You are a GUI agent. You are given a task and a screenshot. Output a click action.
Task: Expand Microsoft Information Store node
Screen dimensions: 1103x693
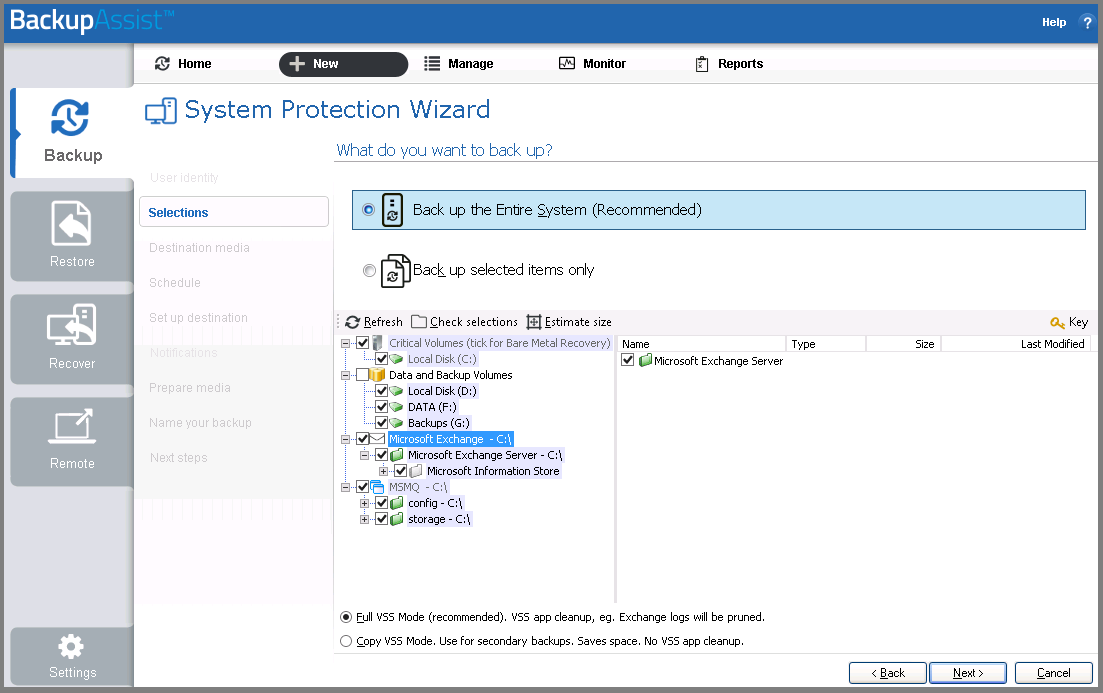click(x=383, y=471)
